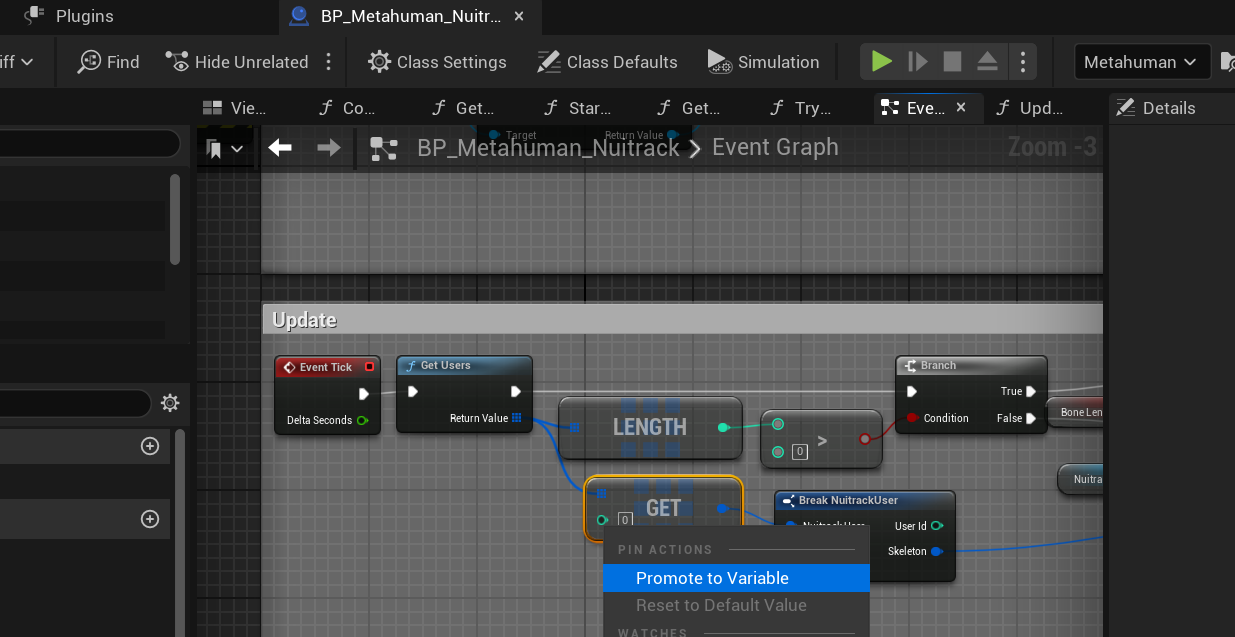Open the Metahuman debug object dropdown
Image resolution: width=1235 pixels, height=637 pixels.
click(1142, 62)
